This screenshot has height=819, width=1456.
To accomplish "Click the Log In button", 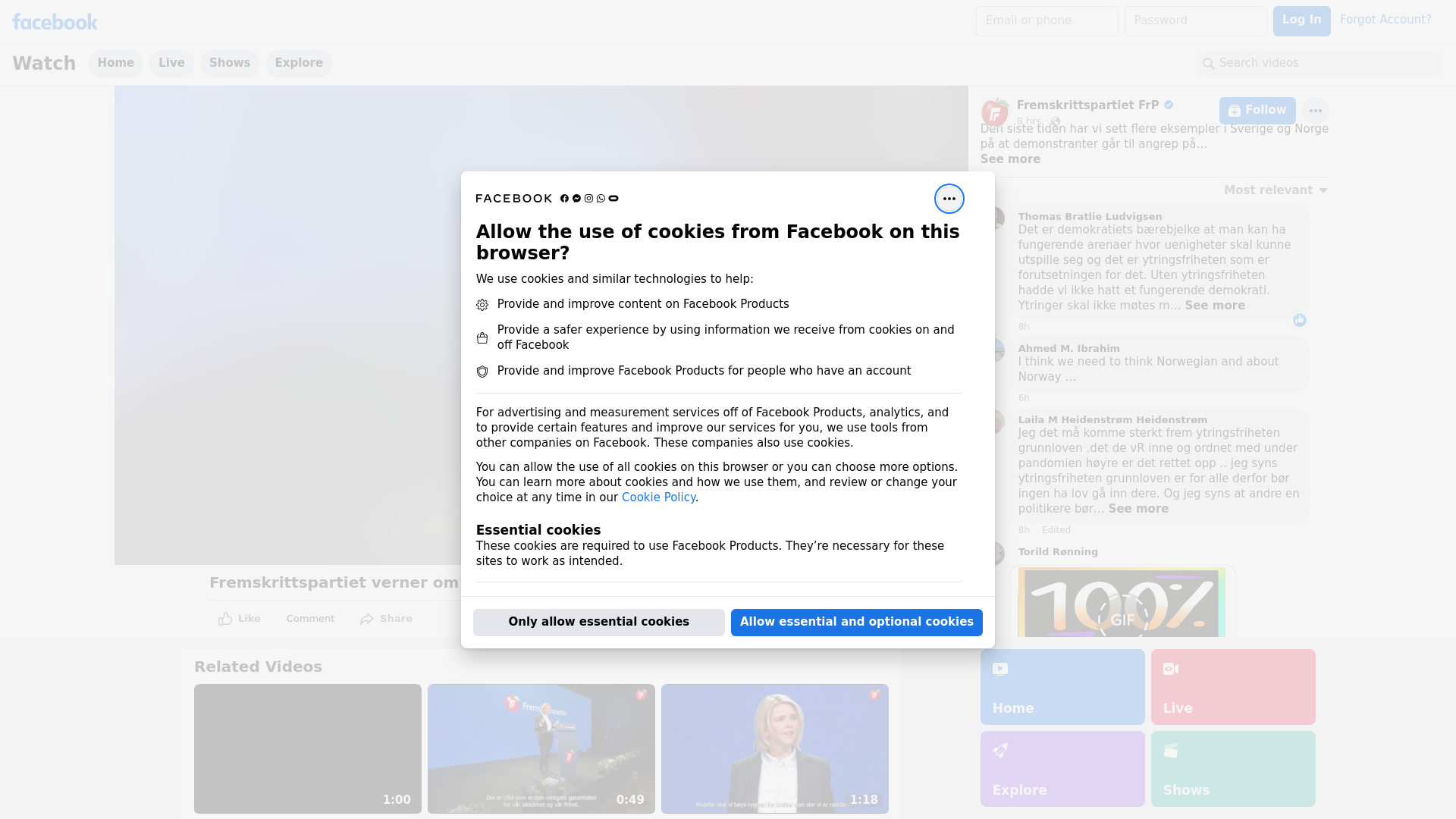I will pos(1301,21).
